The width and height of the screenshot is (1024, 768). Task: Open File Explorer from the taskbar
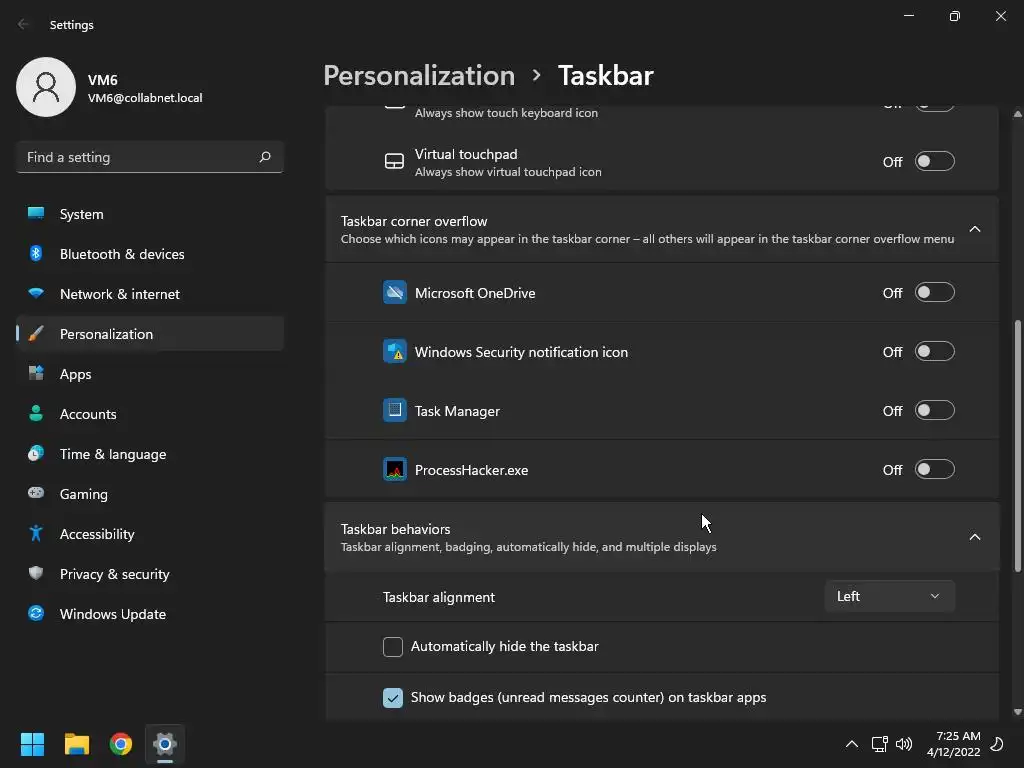click(x=77, y=744)
